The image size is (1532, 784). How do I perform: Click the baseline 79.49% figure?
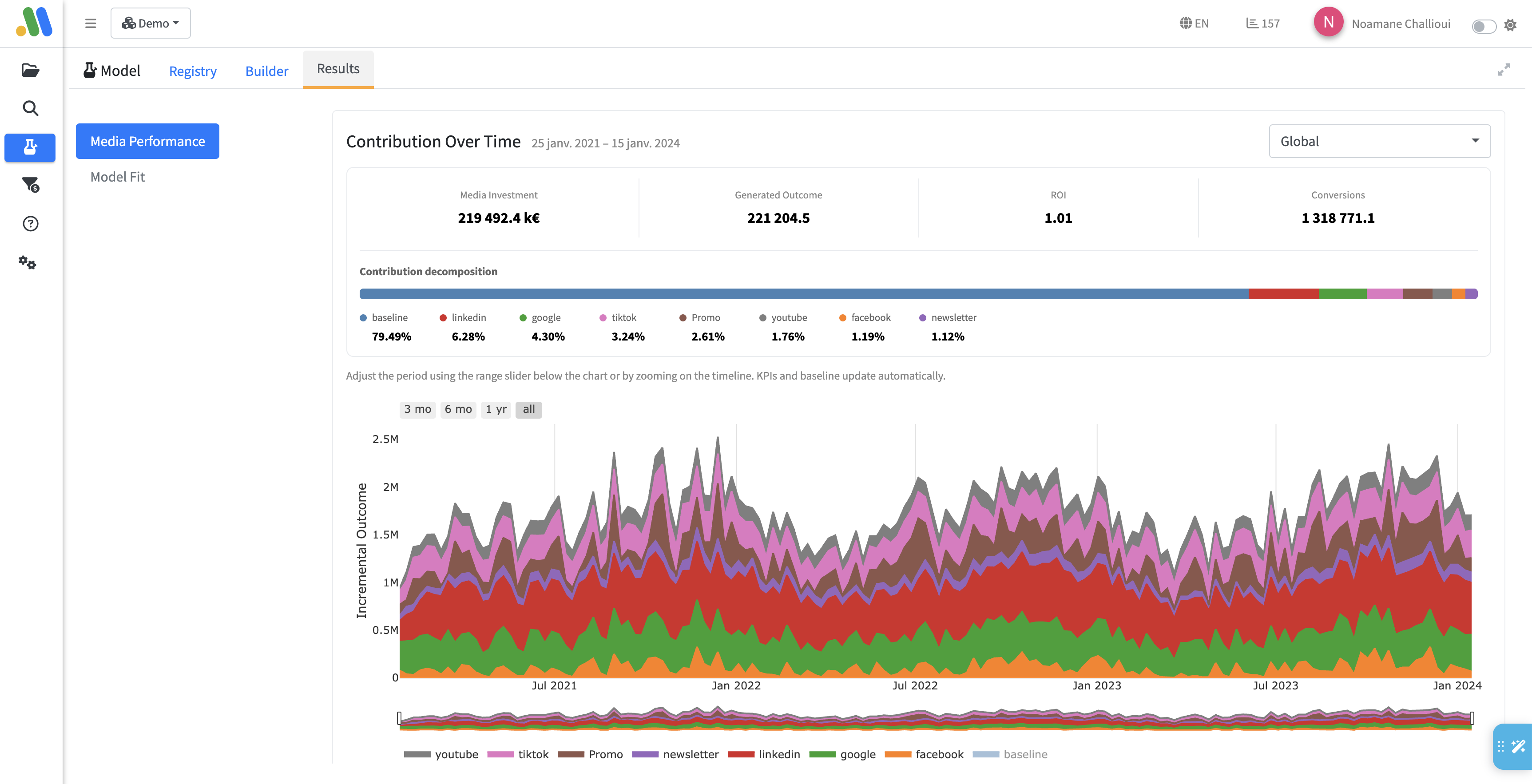(391, 337)
